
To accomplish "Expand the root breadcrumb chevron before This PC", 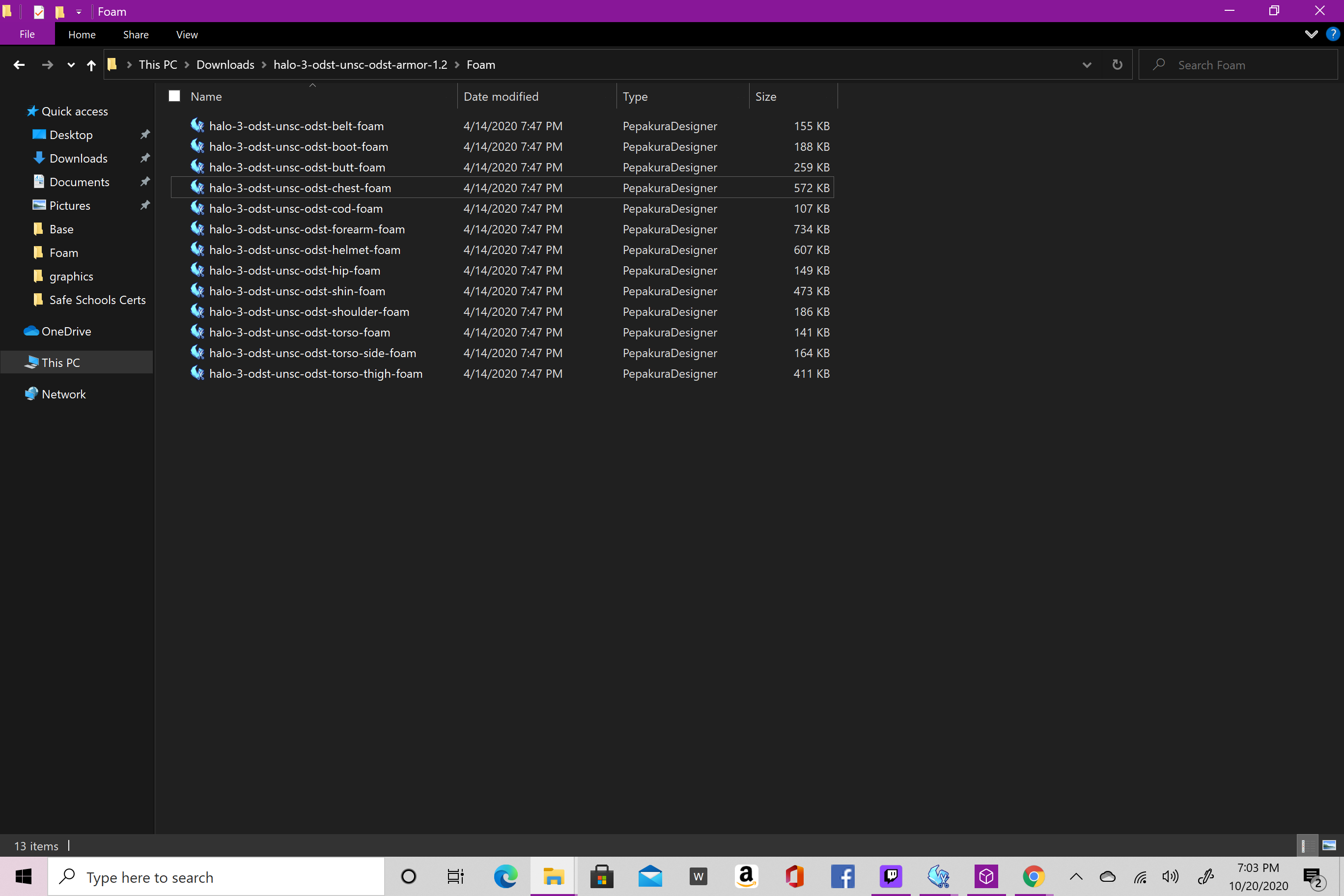I will (129, 64).
